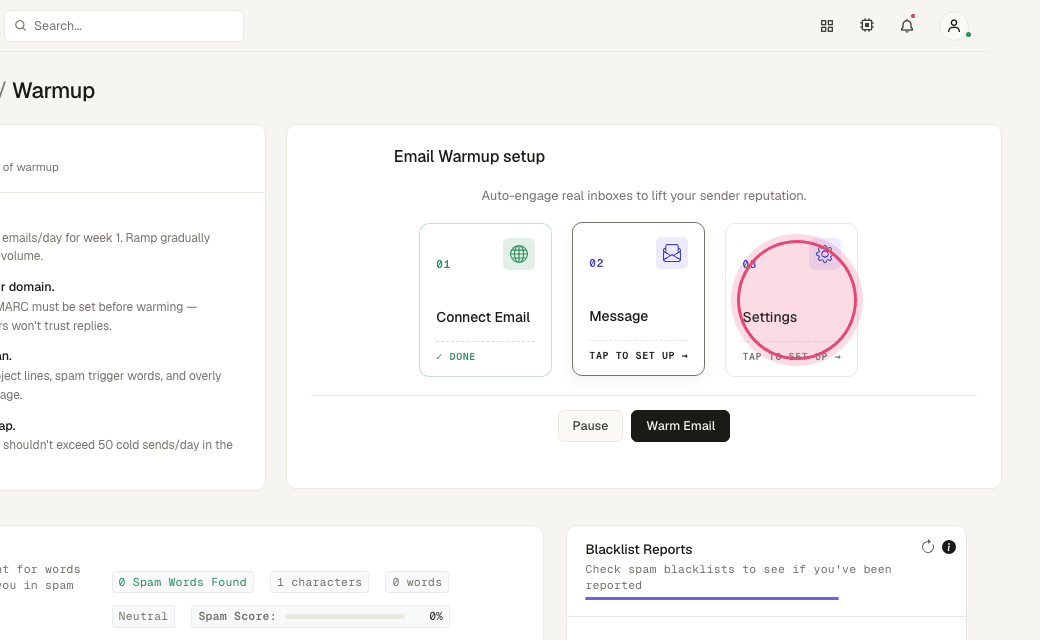Open Blacklist Reports info icon

[949, 546]
